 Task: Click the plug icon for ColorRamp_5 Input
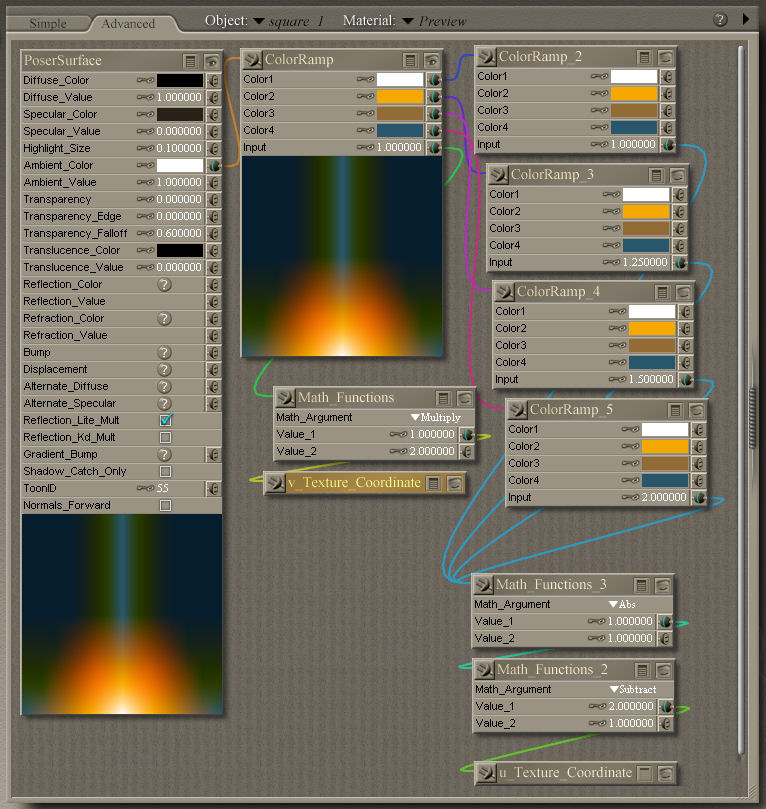pos(700,497)
